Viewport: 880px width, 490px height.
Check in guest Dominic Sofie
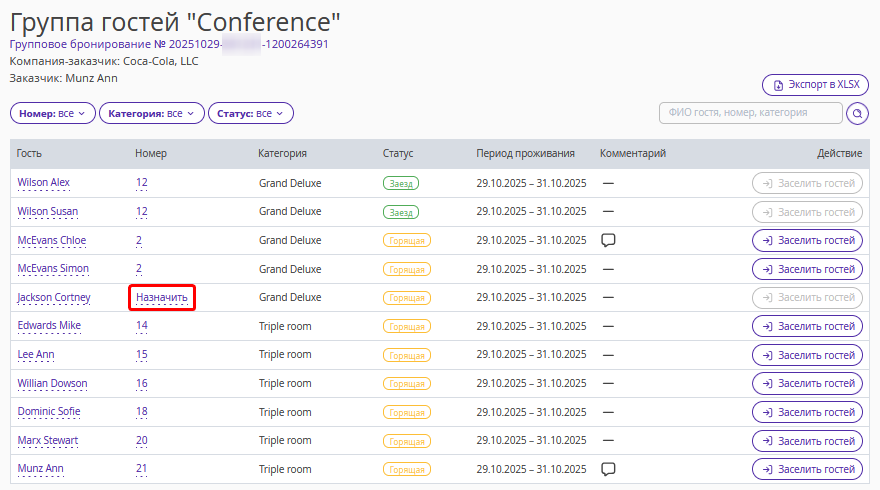click(x=807, y=412)
